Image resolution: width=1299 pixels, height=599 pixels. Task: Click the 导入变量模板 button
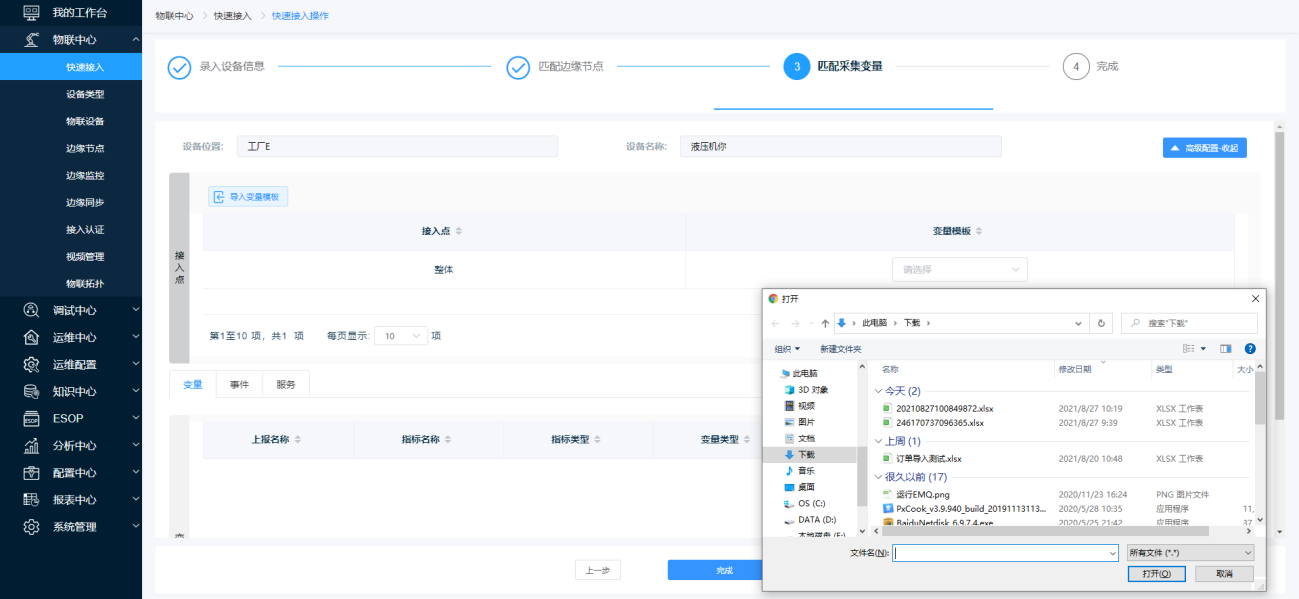pos(248,197)
